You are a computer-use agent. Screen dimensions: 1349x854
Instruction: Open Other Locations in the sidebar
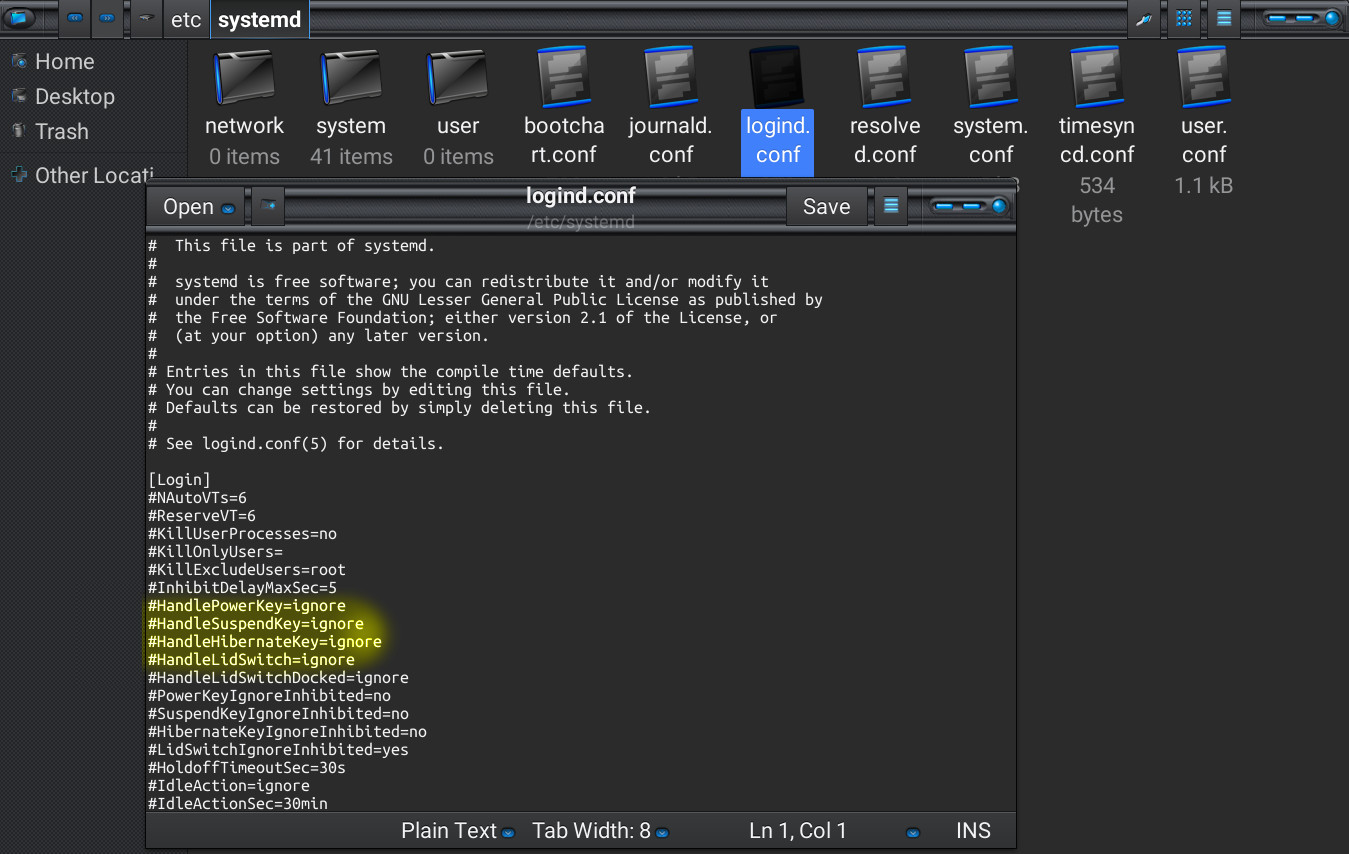(x=94, y=175)
